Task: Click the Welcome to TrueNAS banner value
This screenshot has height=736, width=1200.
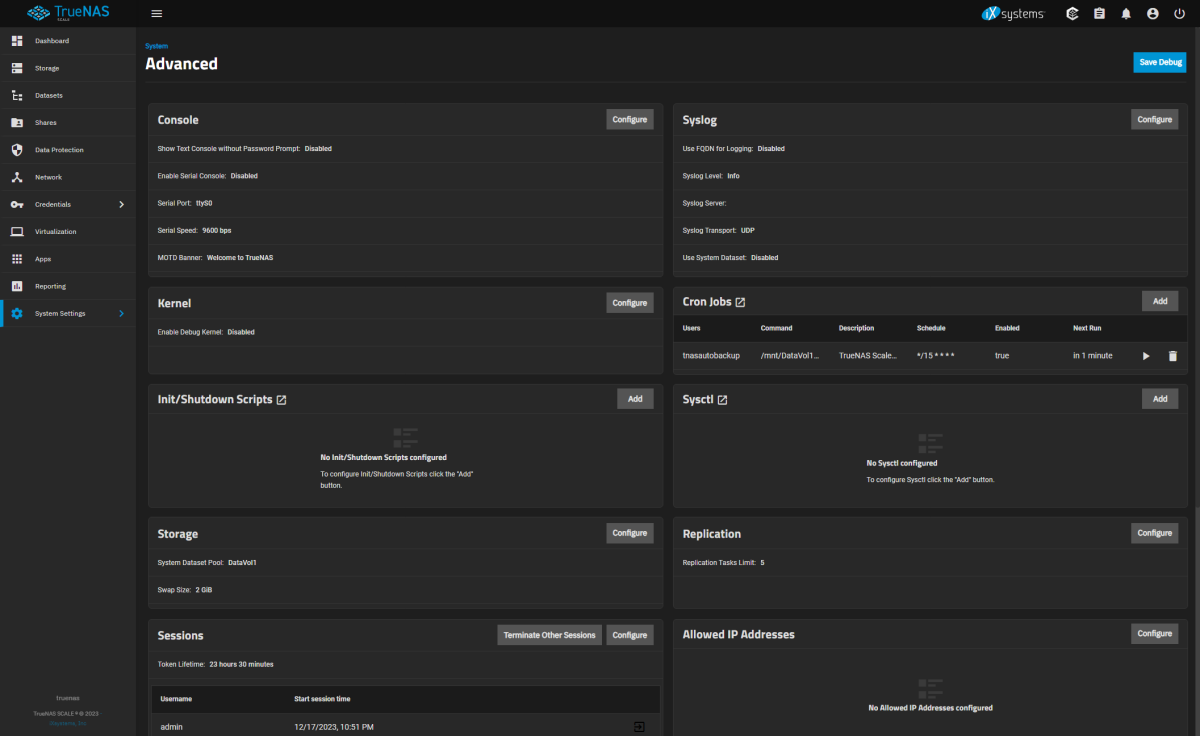Action: point(240,257)
